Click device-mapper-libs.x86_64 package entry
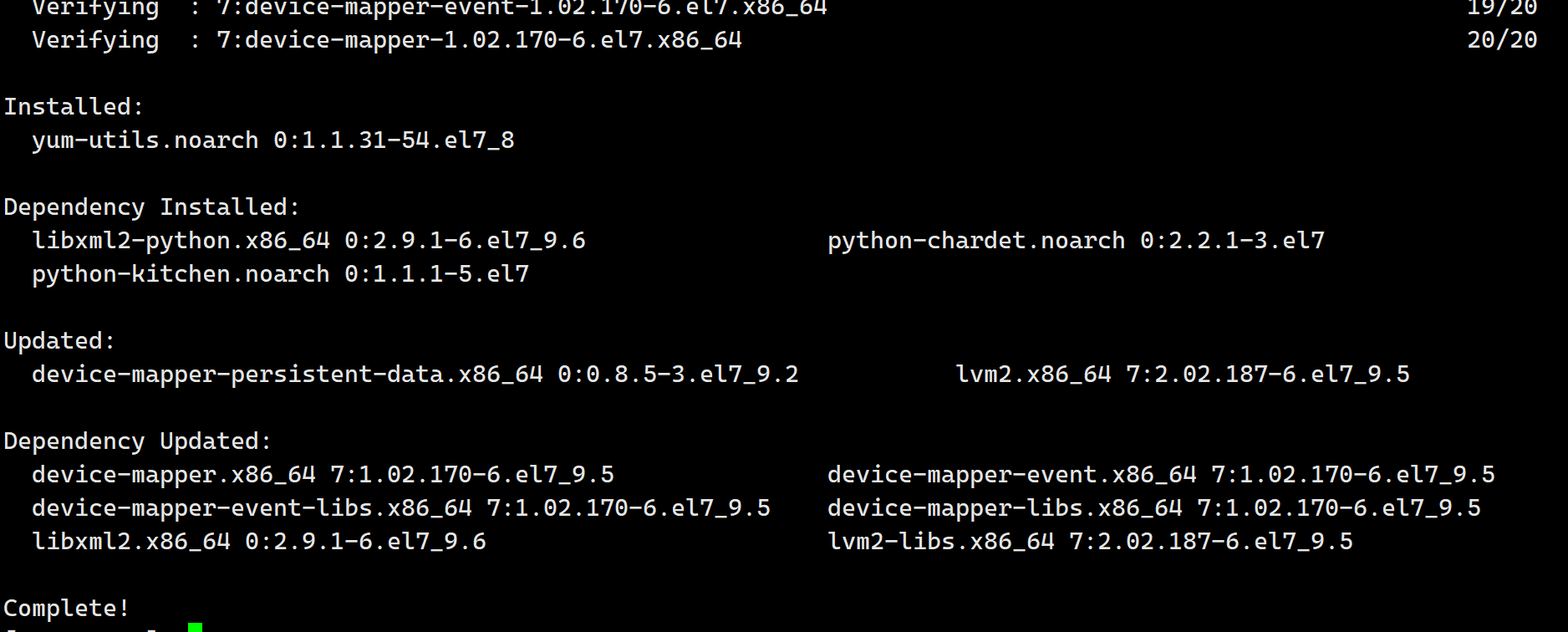This screenshot has width=1568, height=632. point(1154,507)
